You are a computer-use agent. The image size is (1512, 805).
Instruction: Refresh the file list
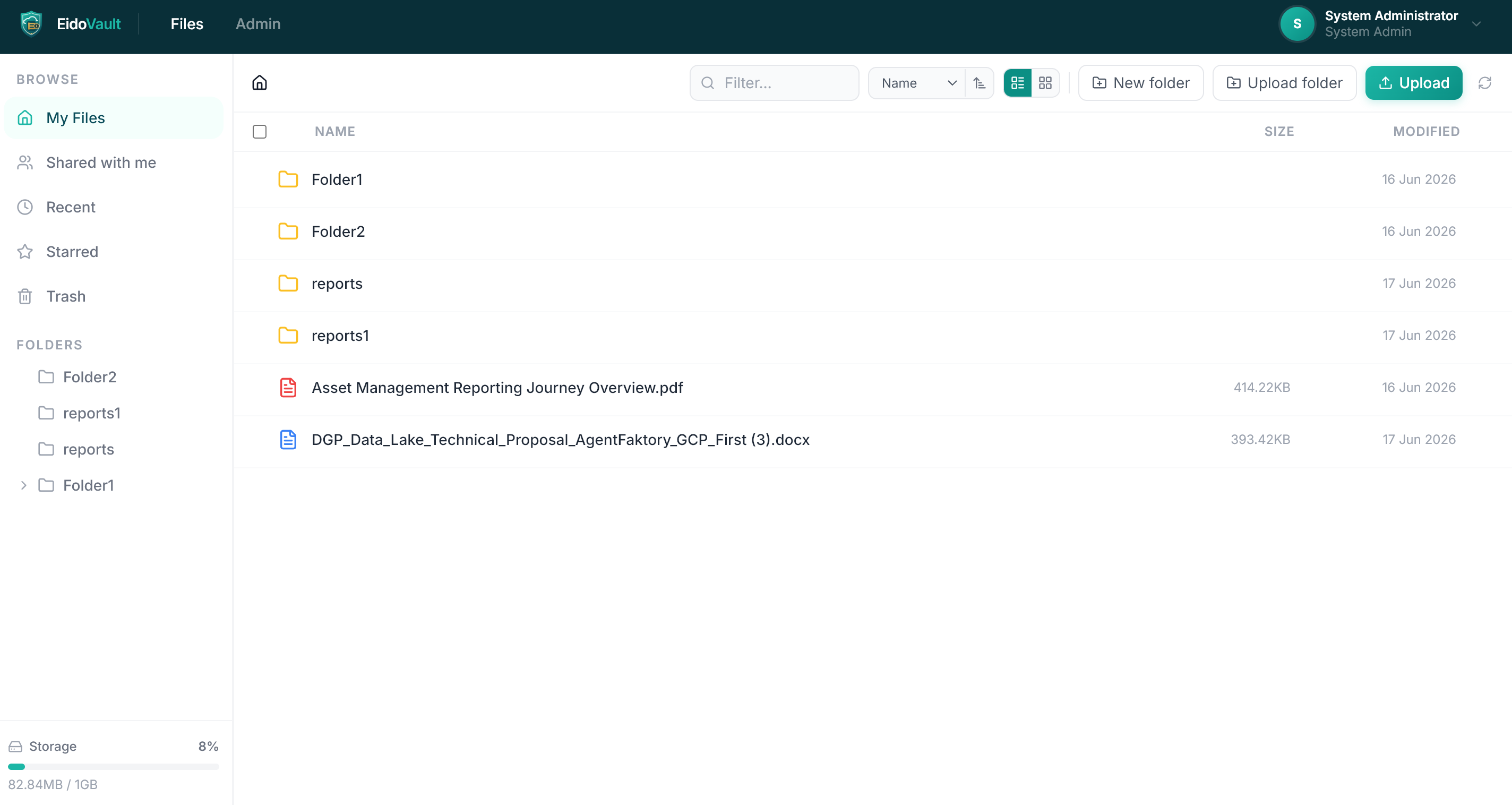1484,83
